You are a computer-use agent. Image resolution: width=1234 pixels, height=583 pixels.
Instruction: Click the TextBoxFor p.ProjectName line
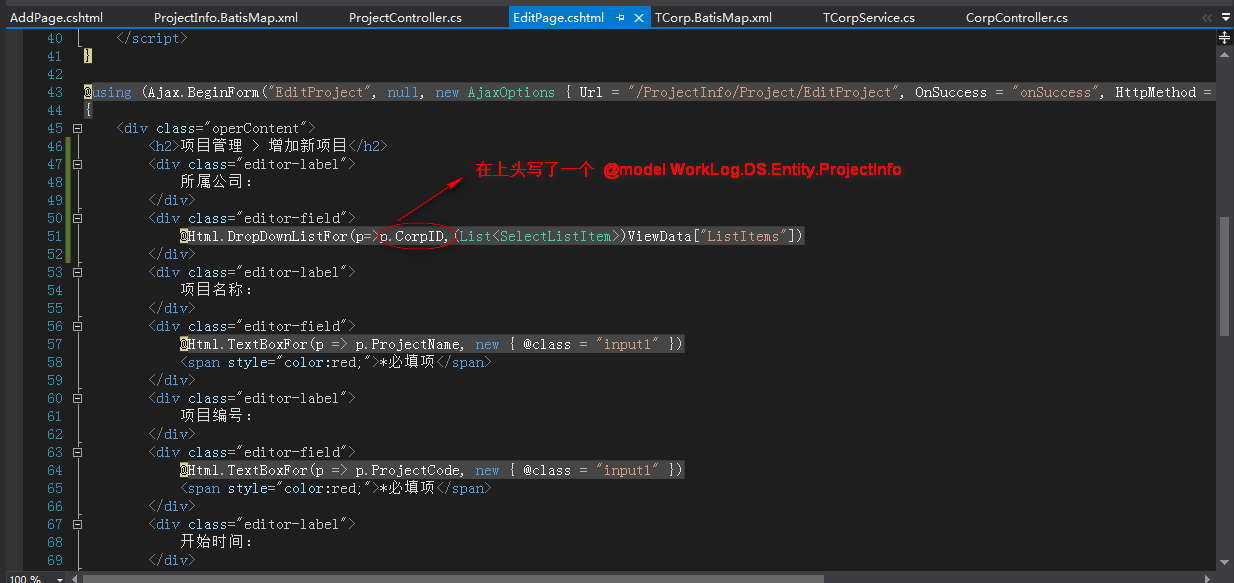pyautogui.click(x=432, y=344)
